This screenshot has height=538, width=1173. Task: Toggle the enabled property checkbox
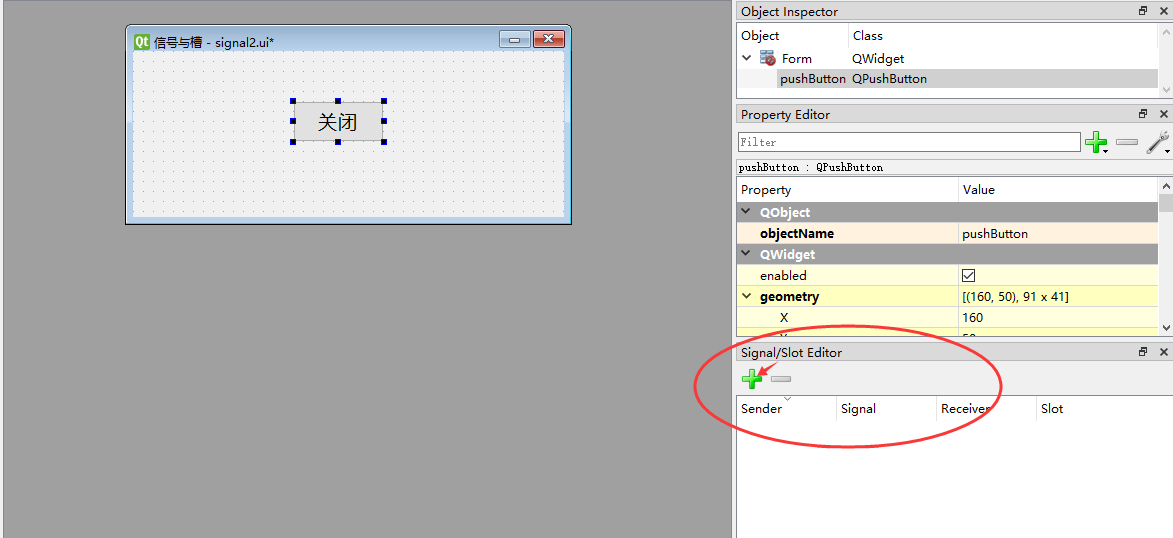(969, 275)
